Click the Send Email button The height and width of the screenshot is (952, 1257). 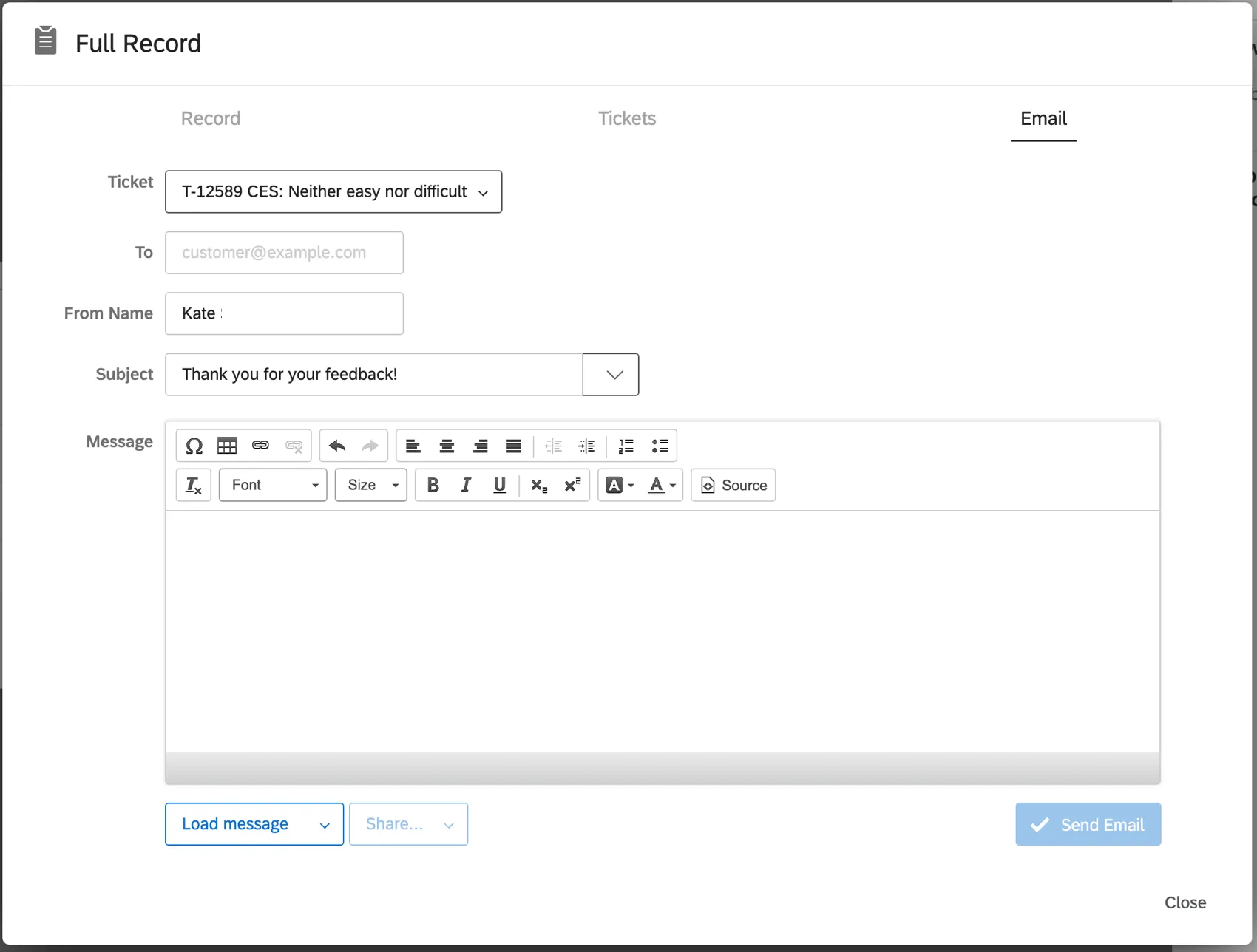1087,824
